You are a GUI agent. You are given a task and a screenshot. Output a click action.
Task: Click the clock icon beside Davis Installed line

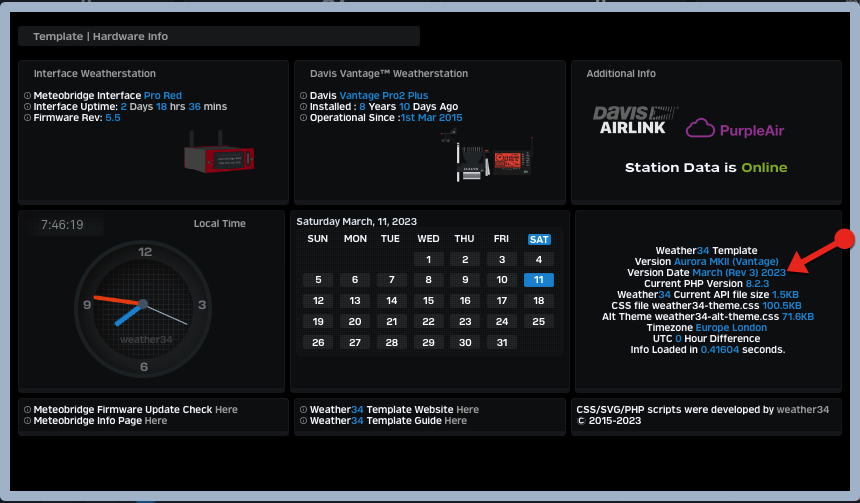(303, 106)
